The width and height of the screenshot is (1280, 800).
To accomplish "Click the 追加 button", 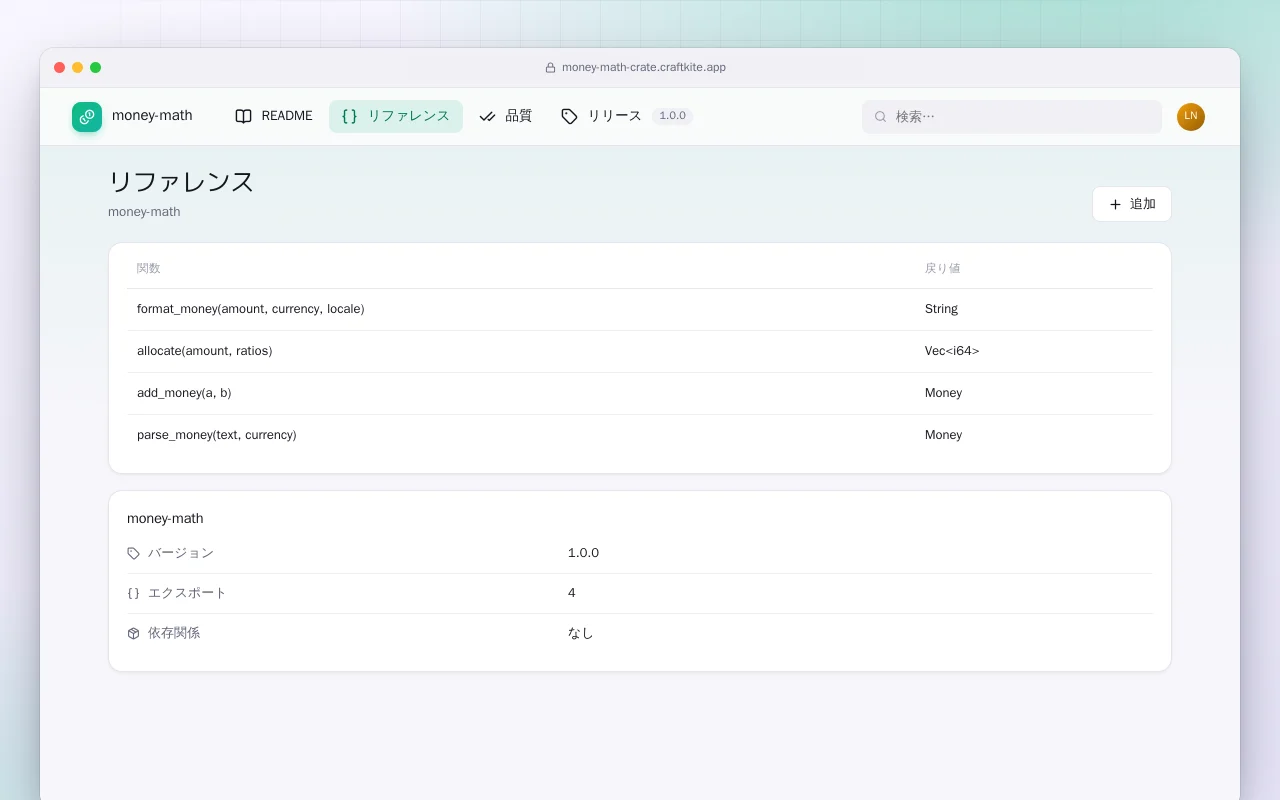I will click(x=1132, y=204).
